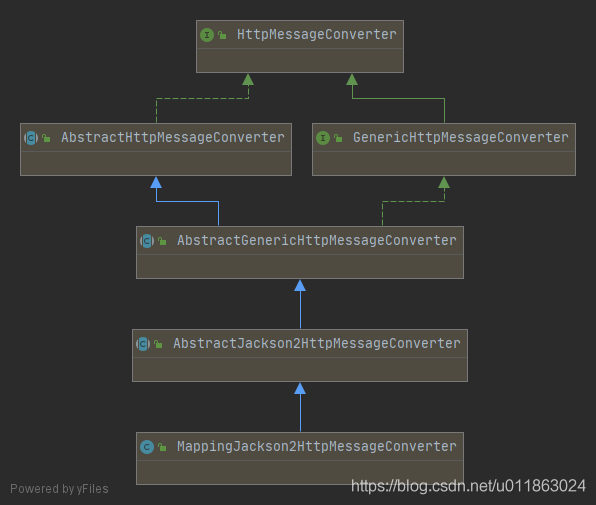Click the green public lock icon on HttpMessageConverter
This screenshot has width=596, height=505.
click(x=222, y=35)
